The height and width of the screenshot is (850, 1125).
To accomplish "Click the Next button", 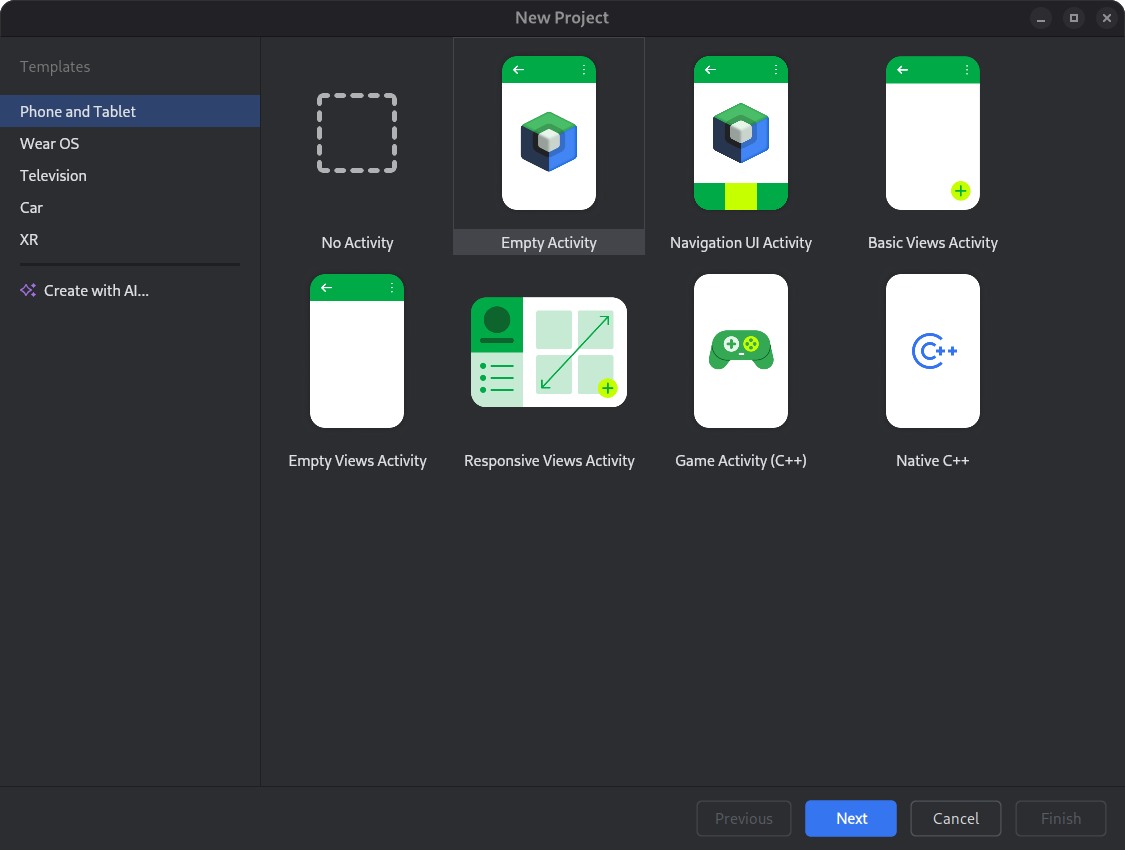I will tap(850, 818).
